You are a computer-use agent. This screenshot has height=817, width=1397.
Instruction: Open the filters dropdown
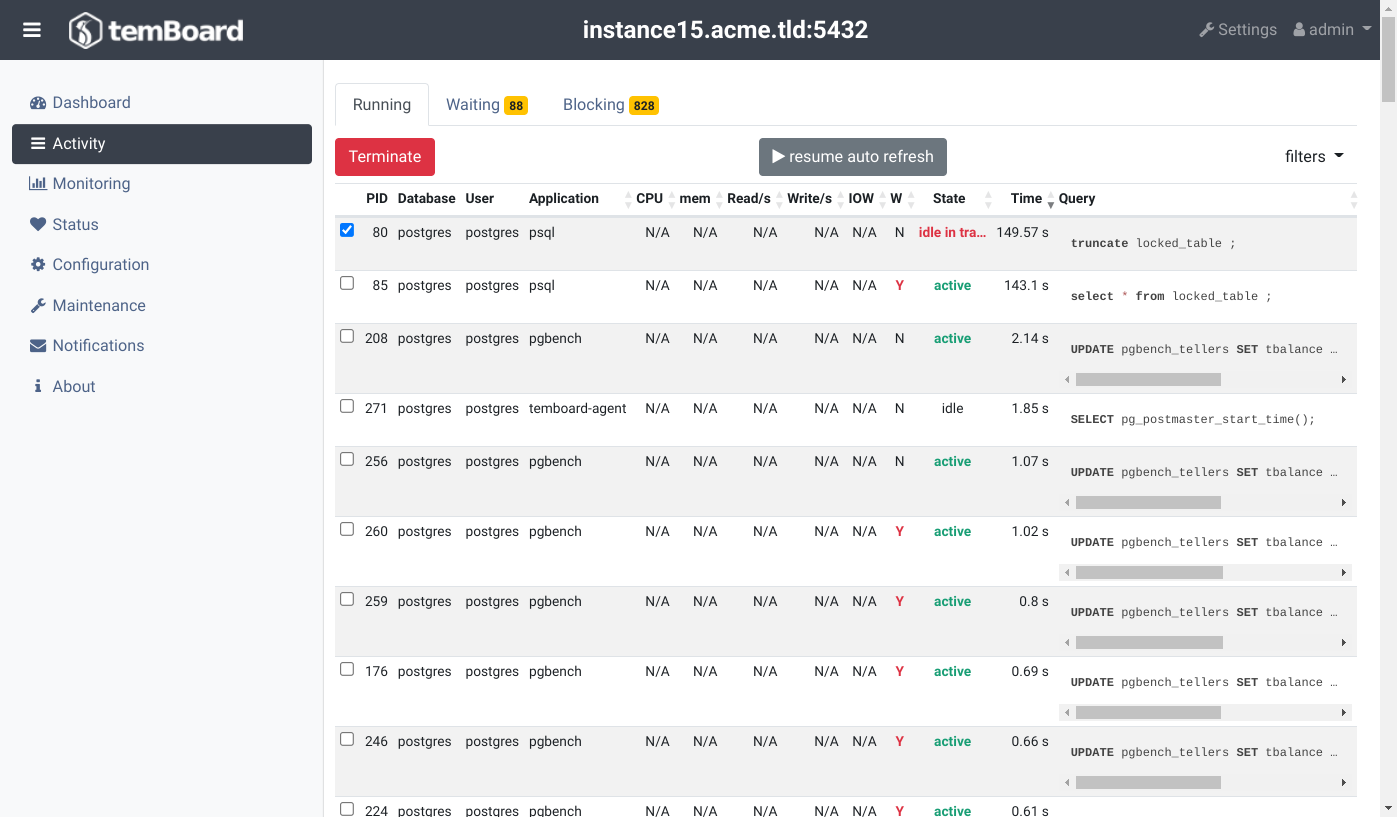pyautogui.click(x=1314, y=156)
